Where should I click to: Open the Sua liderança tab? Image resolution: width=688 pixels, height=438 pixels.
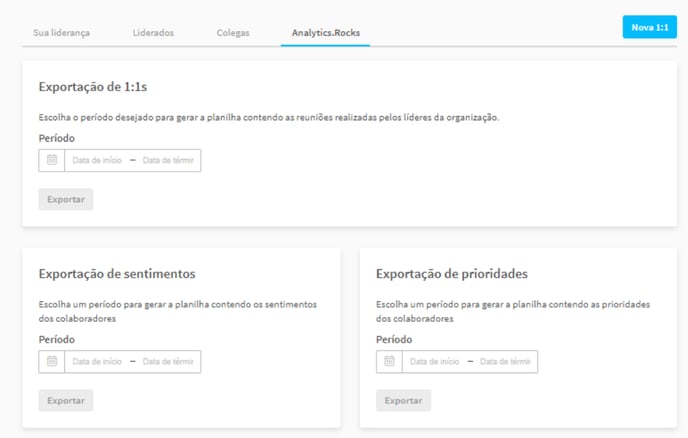(x=61, y=33)
